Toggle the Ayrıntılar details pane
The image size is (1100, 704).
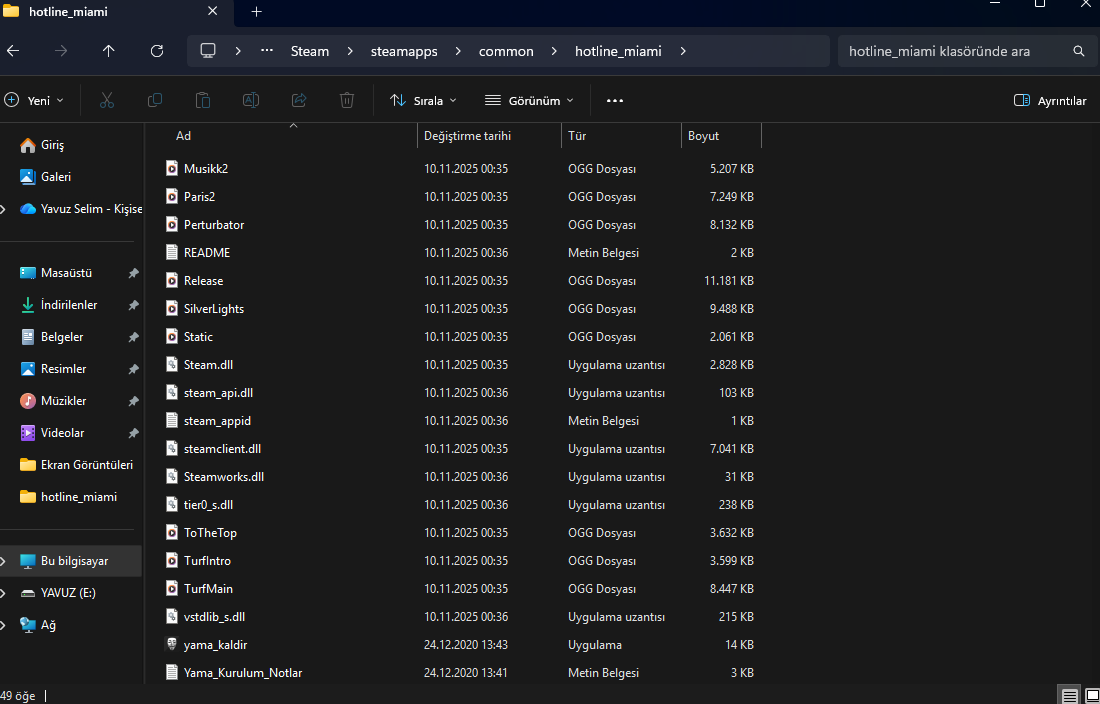pyautogui.click(x=1050, y=100)
